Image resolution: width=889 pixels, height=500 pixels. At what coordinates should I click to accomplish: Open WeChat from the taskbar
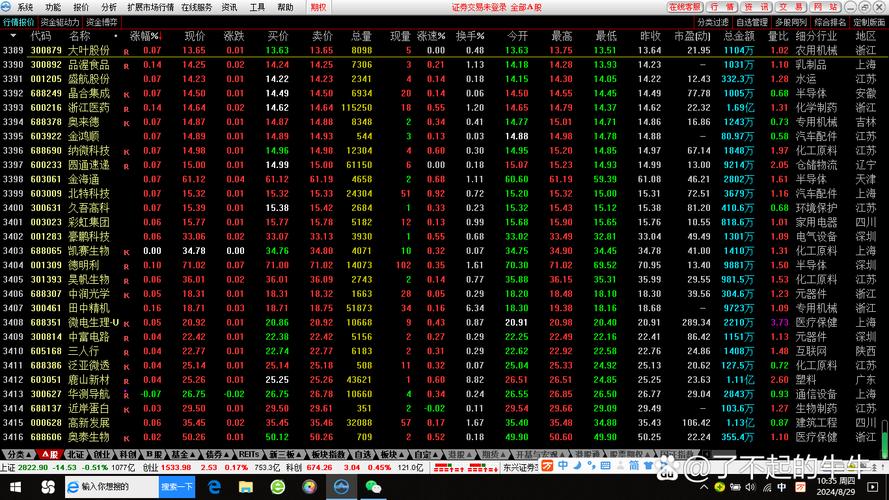(373, 487)
